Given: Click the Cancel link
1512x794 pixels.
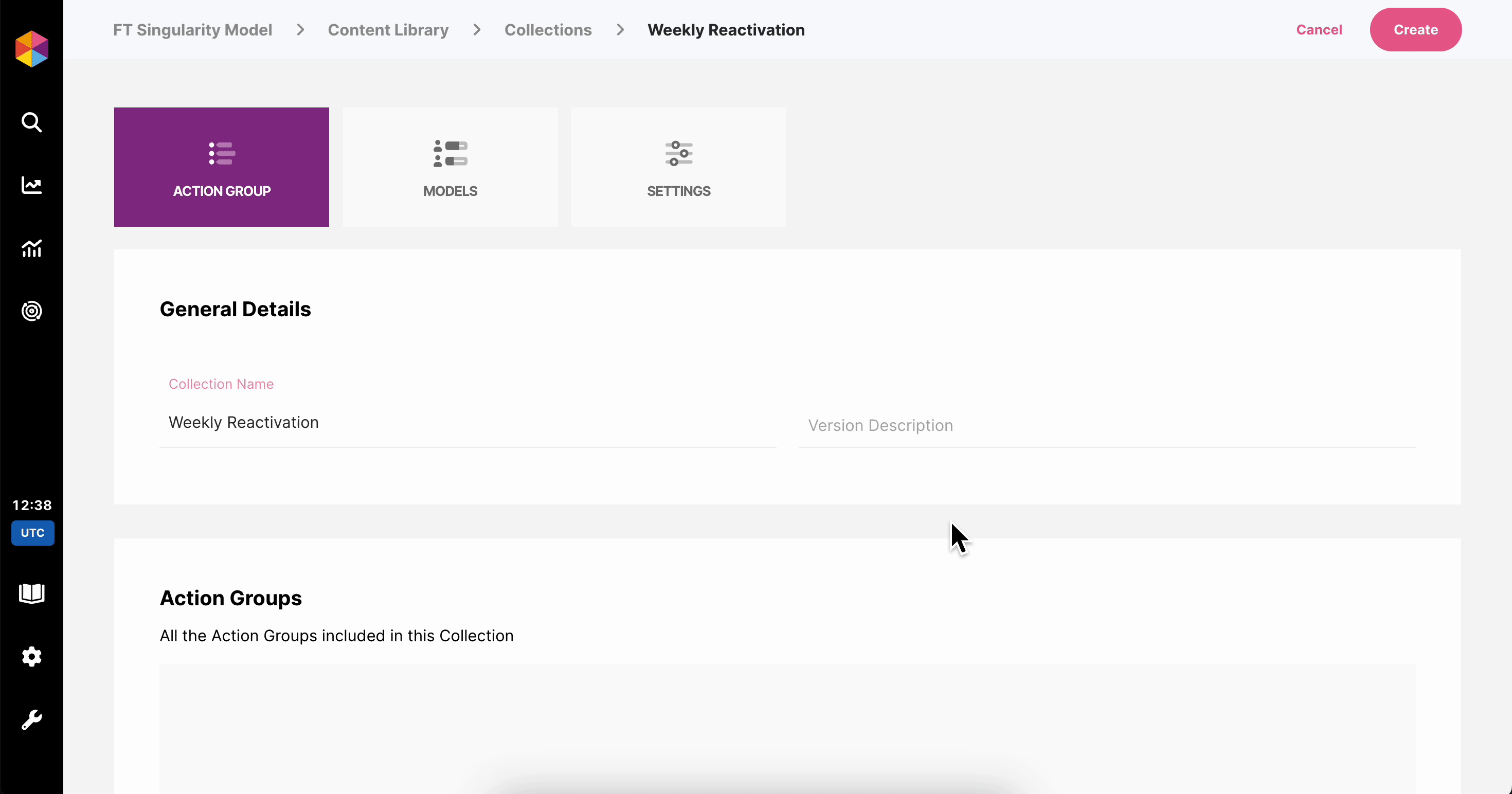Looking at the screenshot, I should pyautogui.click(x=1319, y=30).
